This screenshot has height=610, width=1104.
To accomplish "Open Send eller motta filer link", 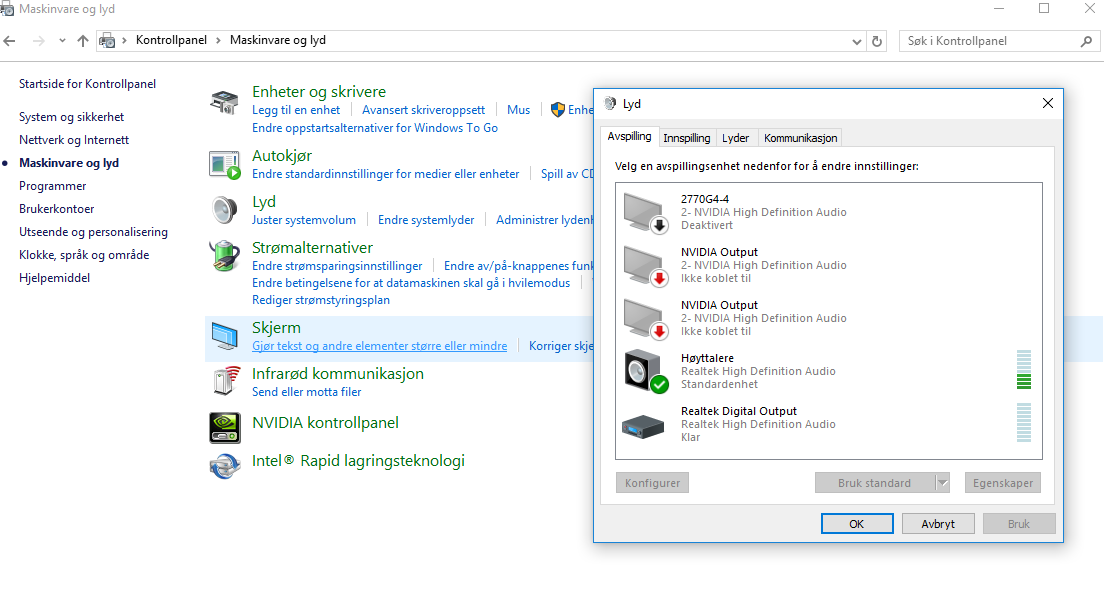I will pyautogui.click(x=306, y=392).
